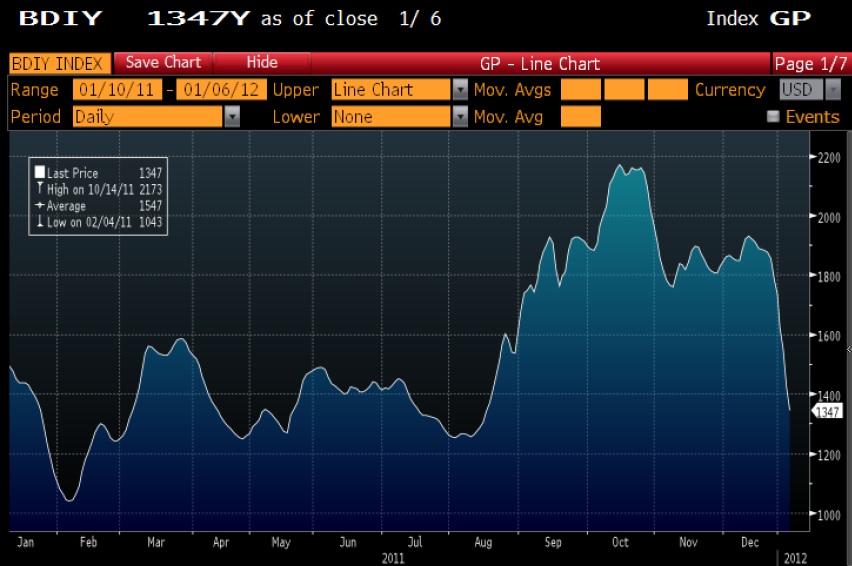Click 'Index GP' header text
This screenshot has height=566, width=852.
[x=759, y=18]
